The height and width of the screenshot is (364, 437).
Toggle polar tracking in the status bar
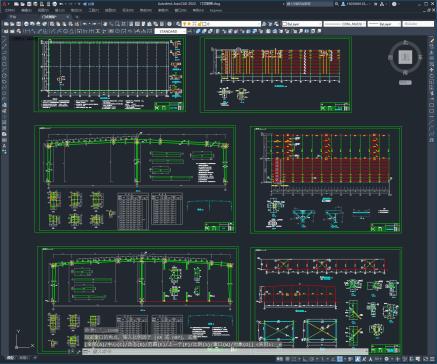(311, 359)
